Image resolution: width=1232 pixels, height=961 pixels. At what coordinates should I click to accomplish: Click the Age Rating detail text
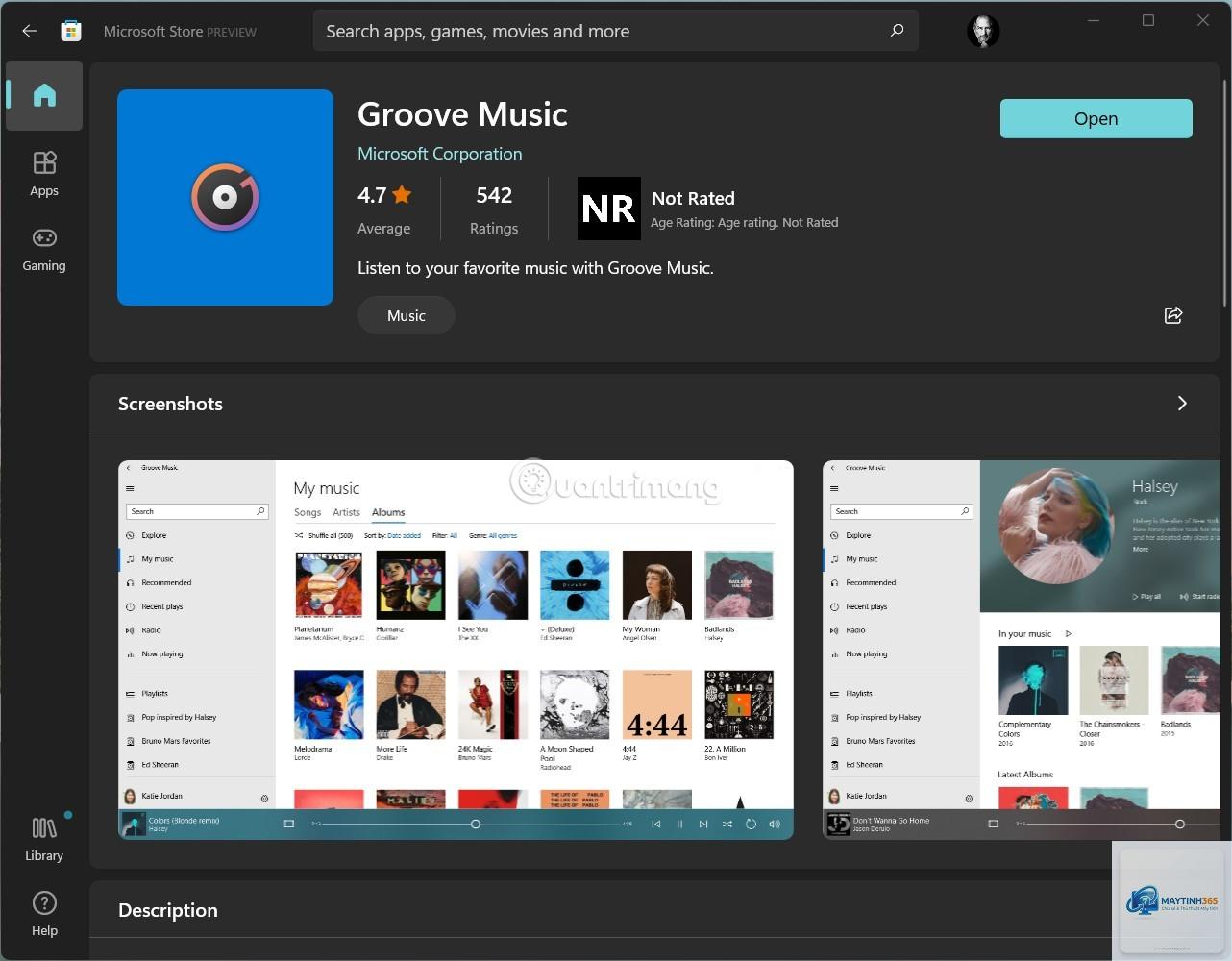tap(744, 222)
